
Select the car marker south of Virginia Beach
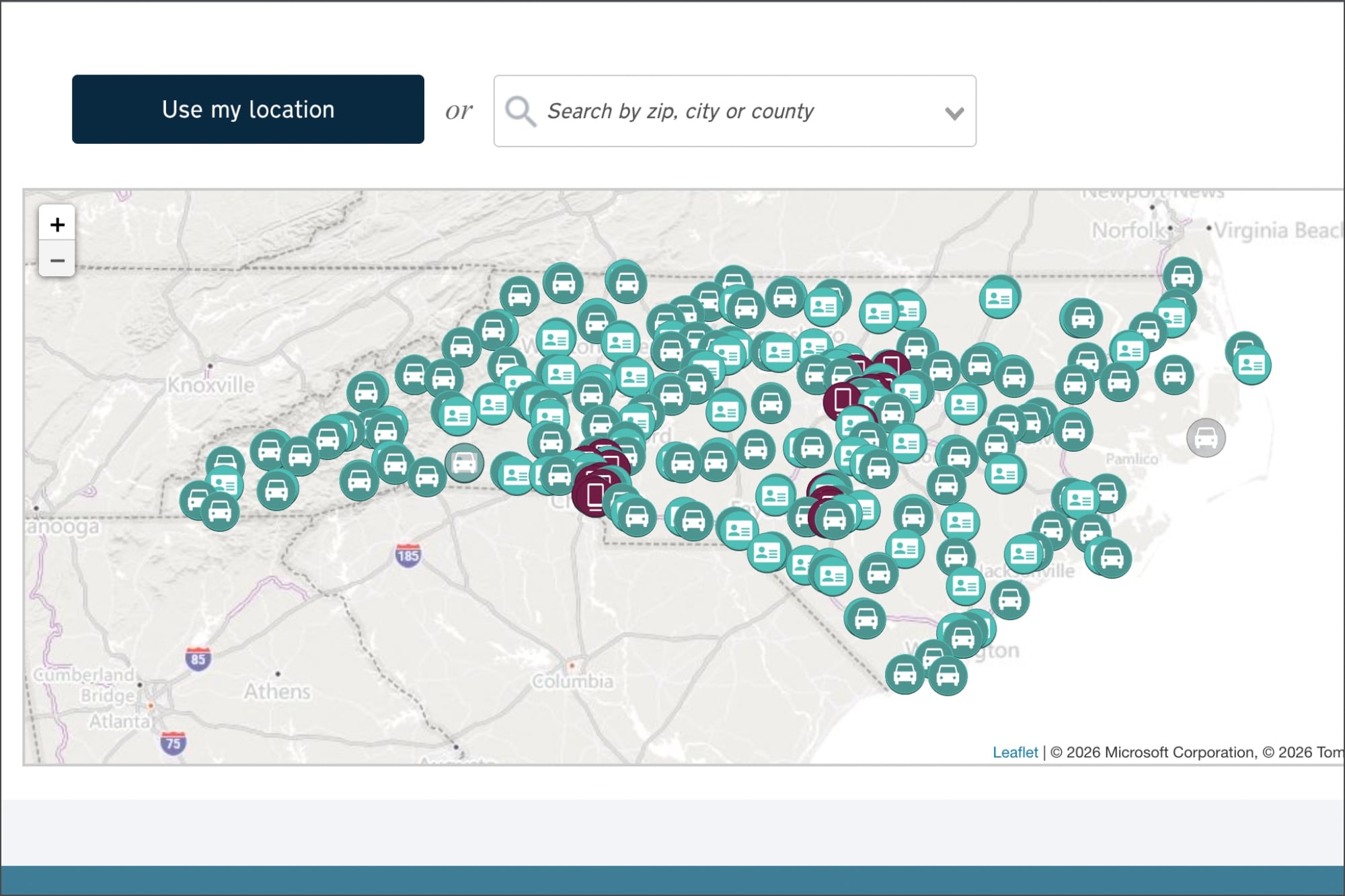tap(1182, 276)
